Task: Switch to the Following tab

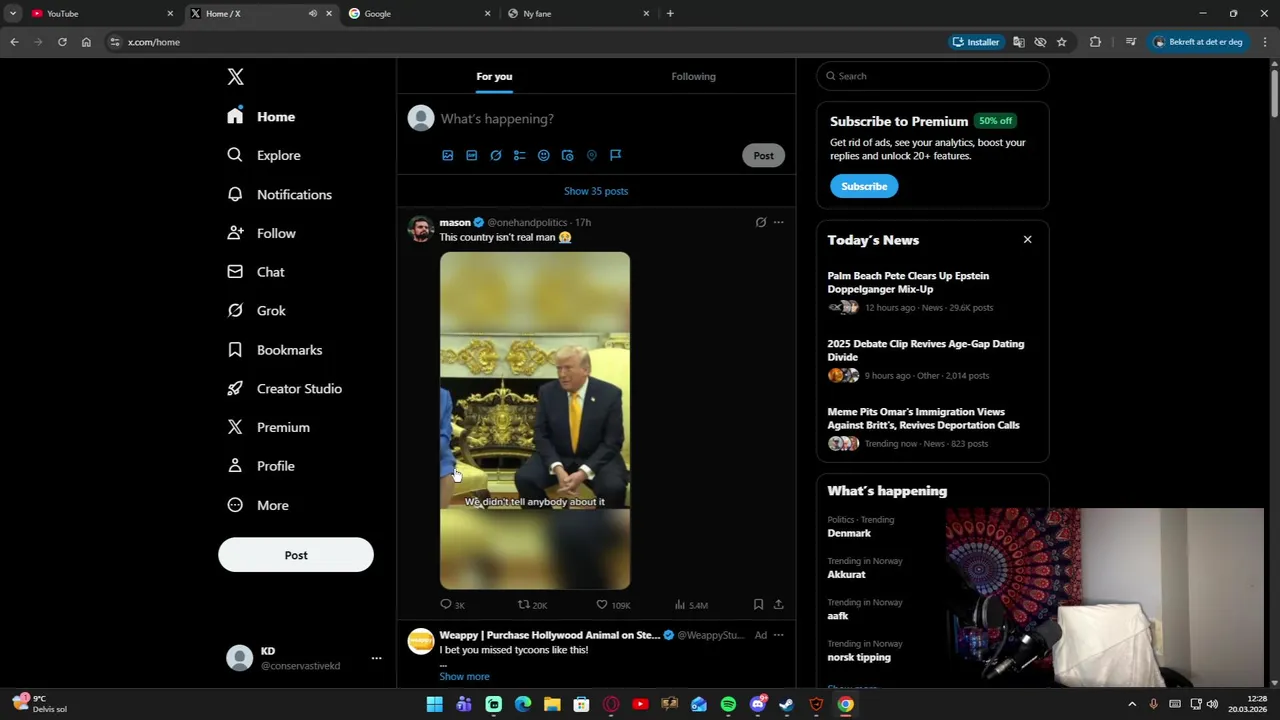Action: click(694, 76)
